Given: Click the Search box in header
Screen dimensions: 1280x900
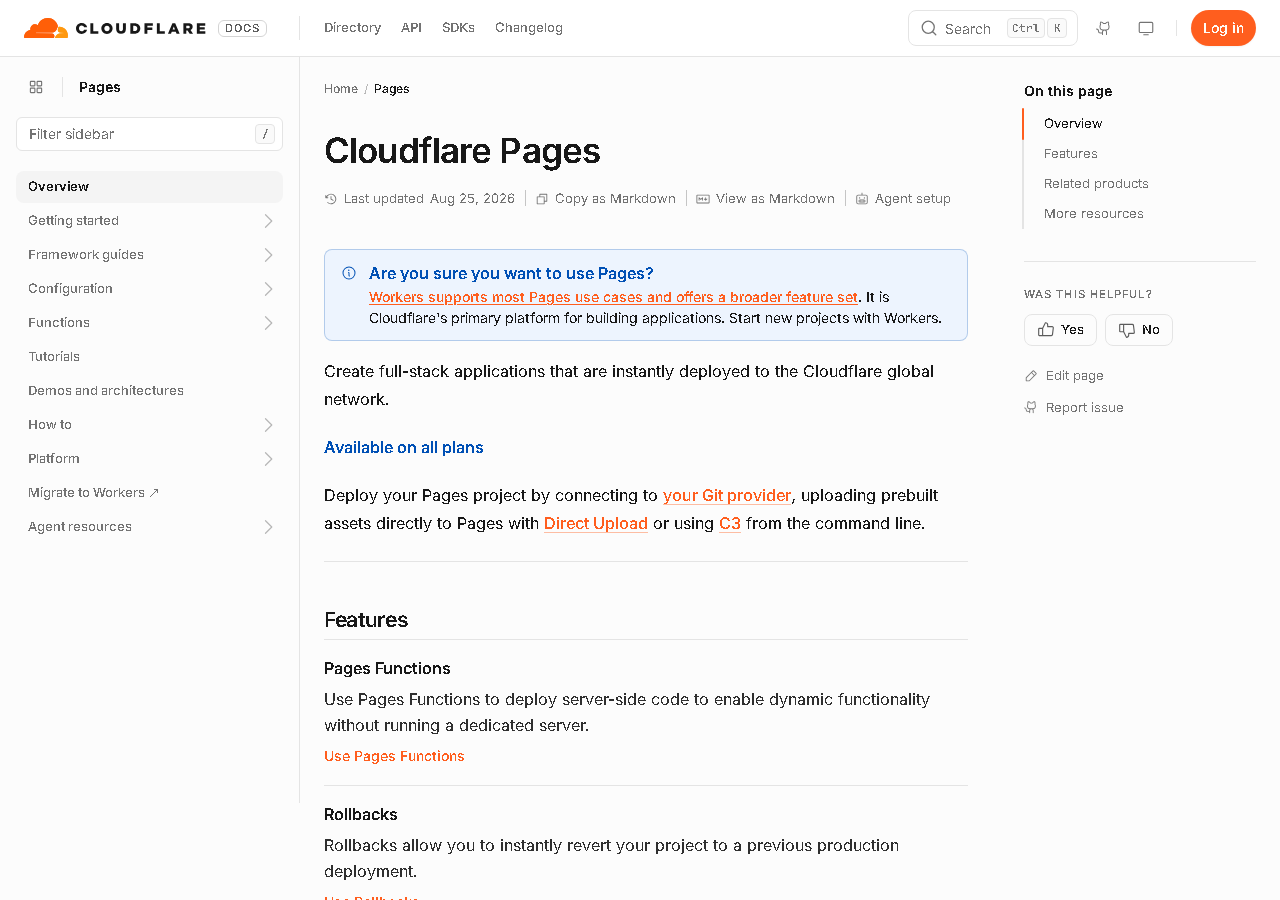Looking at the screenshot, I should [x=993, y=28].
